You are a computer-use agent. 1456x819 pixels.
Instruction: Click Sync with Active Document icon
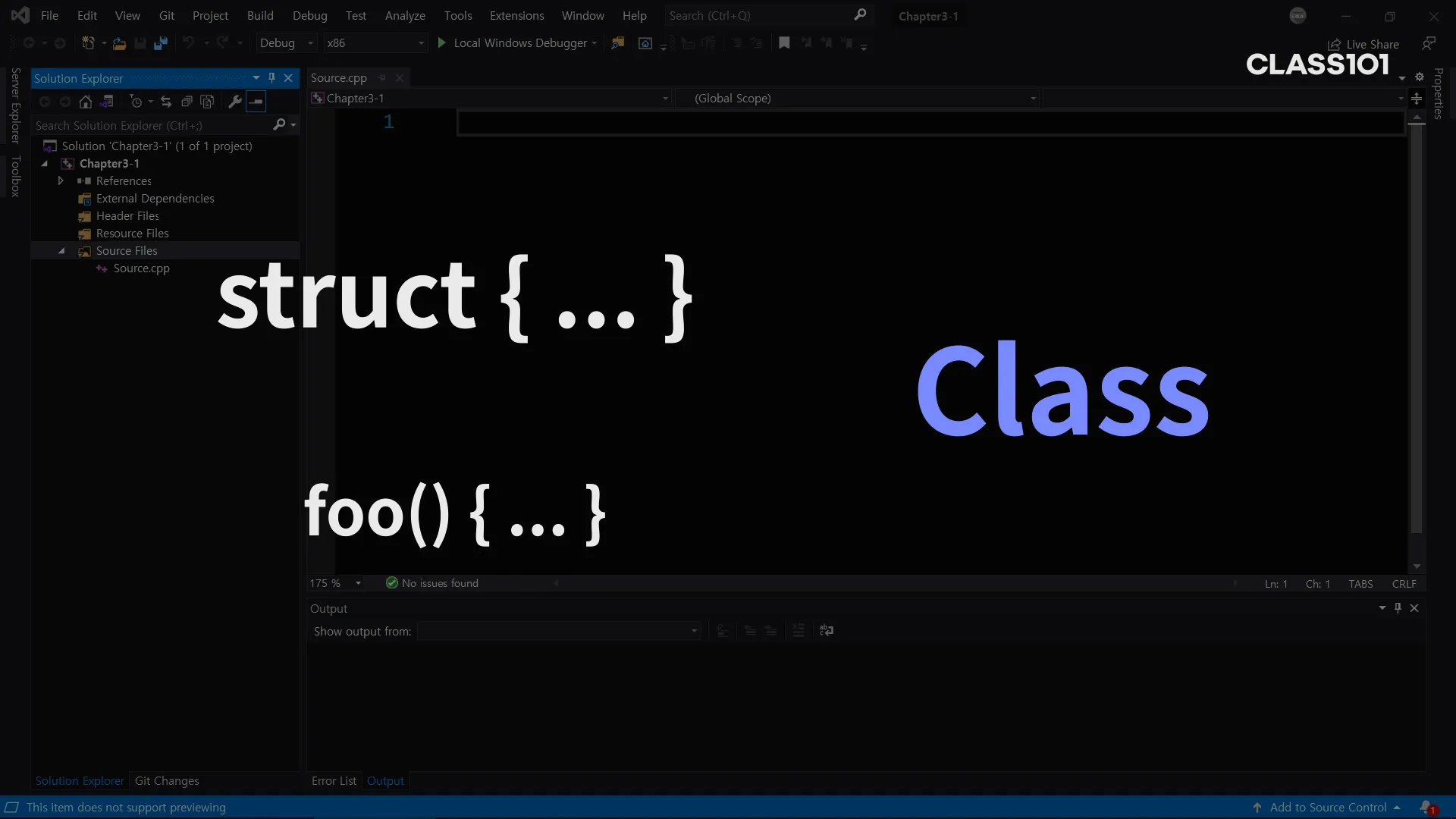click(166, 102)
